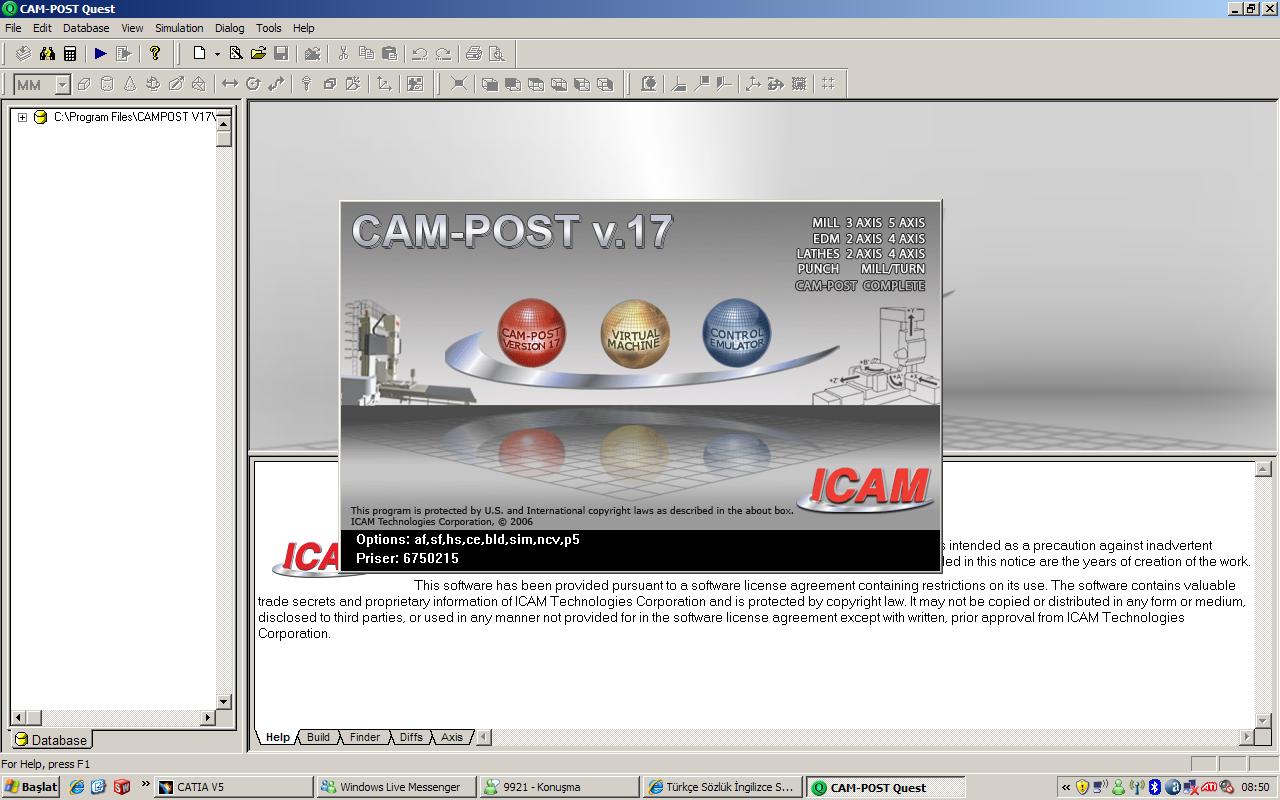Open the View menu
The image size is (1280, 800).
pos(132,28)
